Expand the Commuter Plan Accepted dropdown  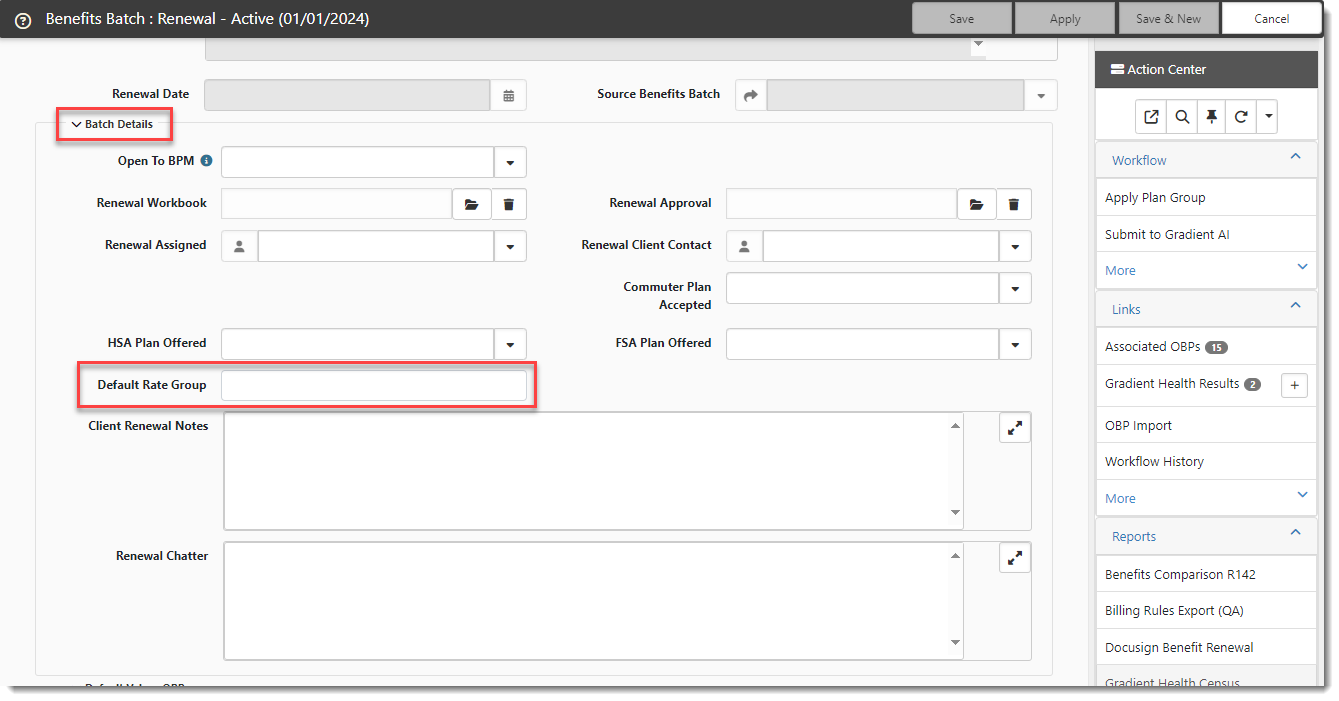(x=1015, y=289)
